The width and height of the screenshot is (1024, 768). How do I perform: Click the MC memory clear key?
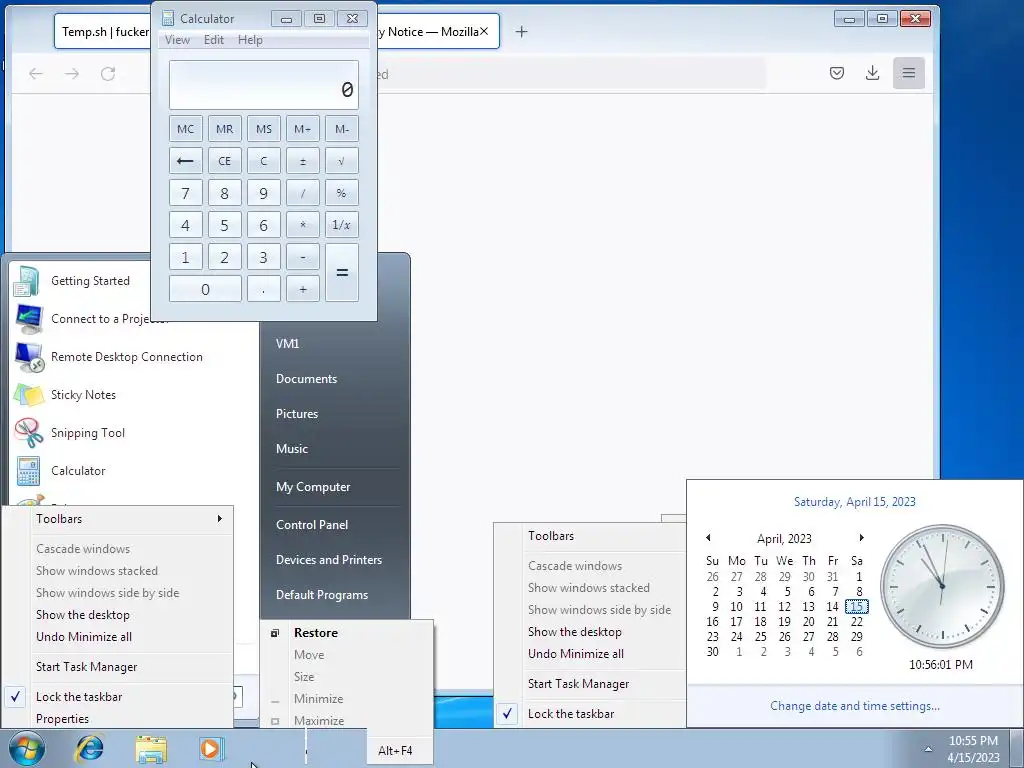(185, 129)
